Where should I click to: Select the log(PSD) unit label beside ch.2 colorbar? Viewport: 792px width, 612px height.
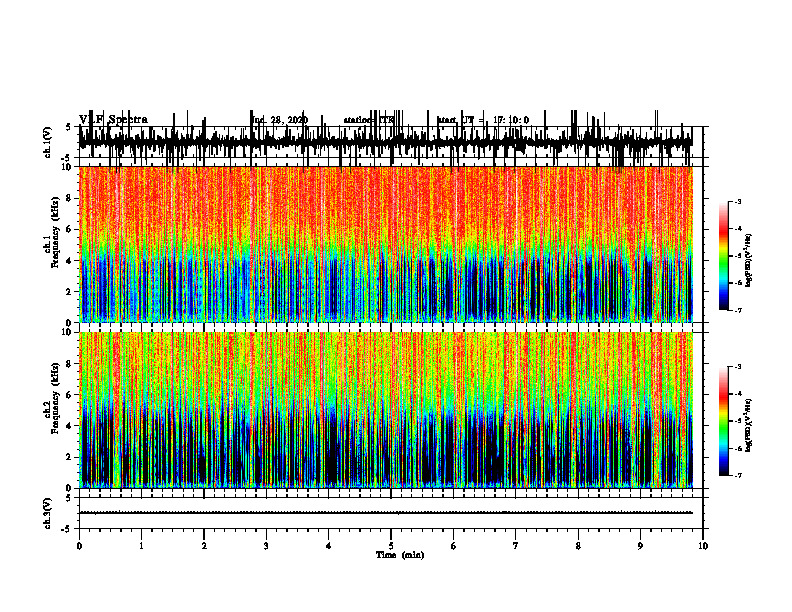(x=749, y=425)
